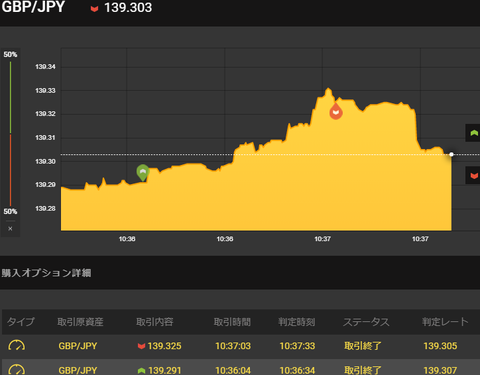Click the trade time 10:37:03

[x=233, y=346]
